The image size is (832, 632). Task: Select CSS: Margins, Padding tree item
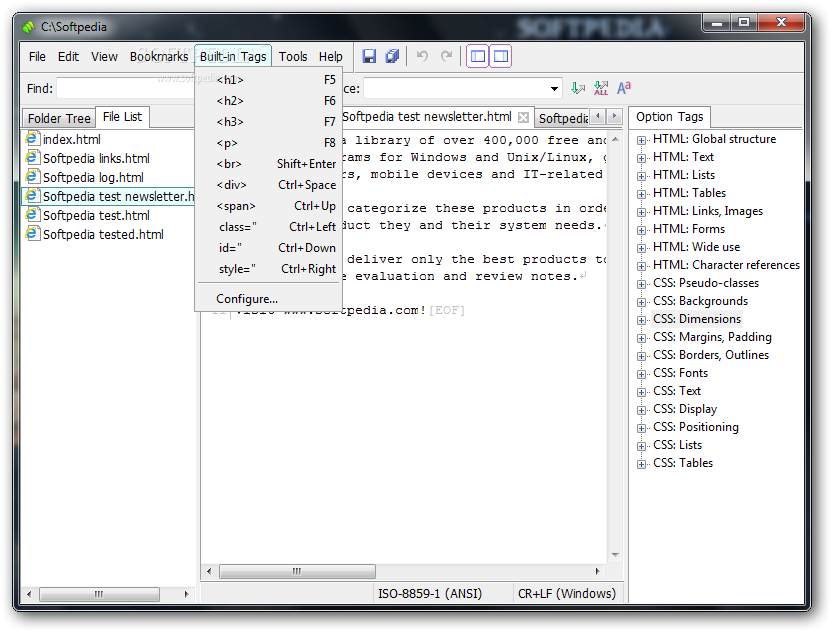[712, 337]
